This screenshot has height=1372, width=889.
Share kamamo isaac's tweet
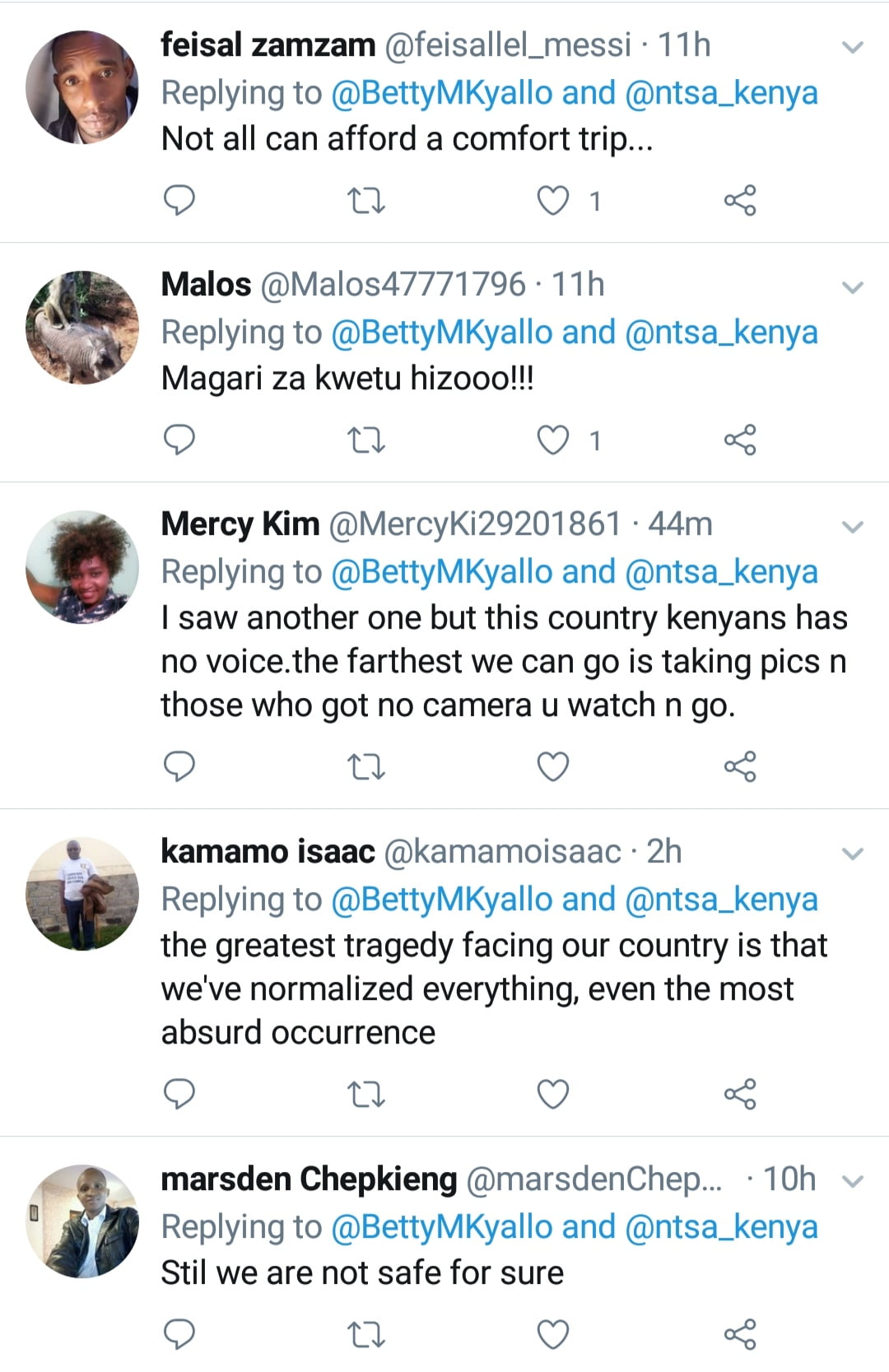[739, 1094]
